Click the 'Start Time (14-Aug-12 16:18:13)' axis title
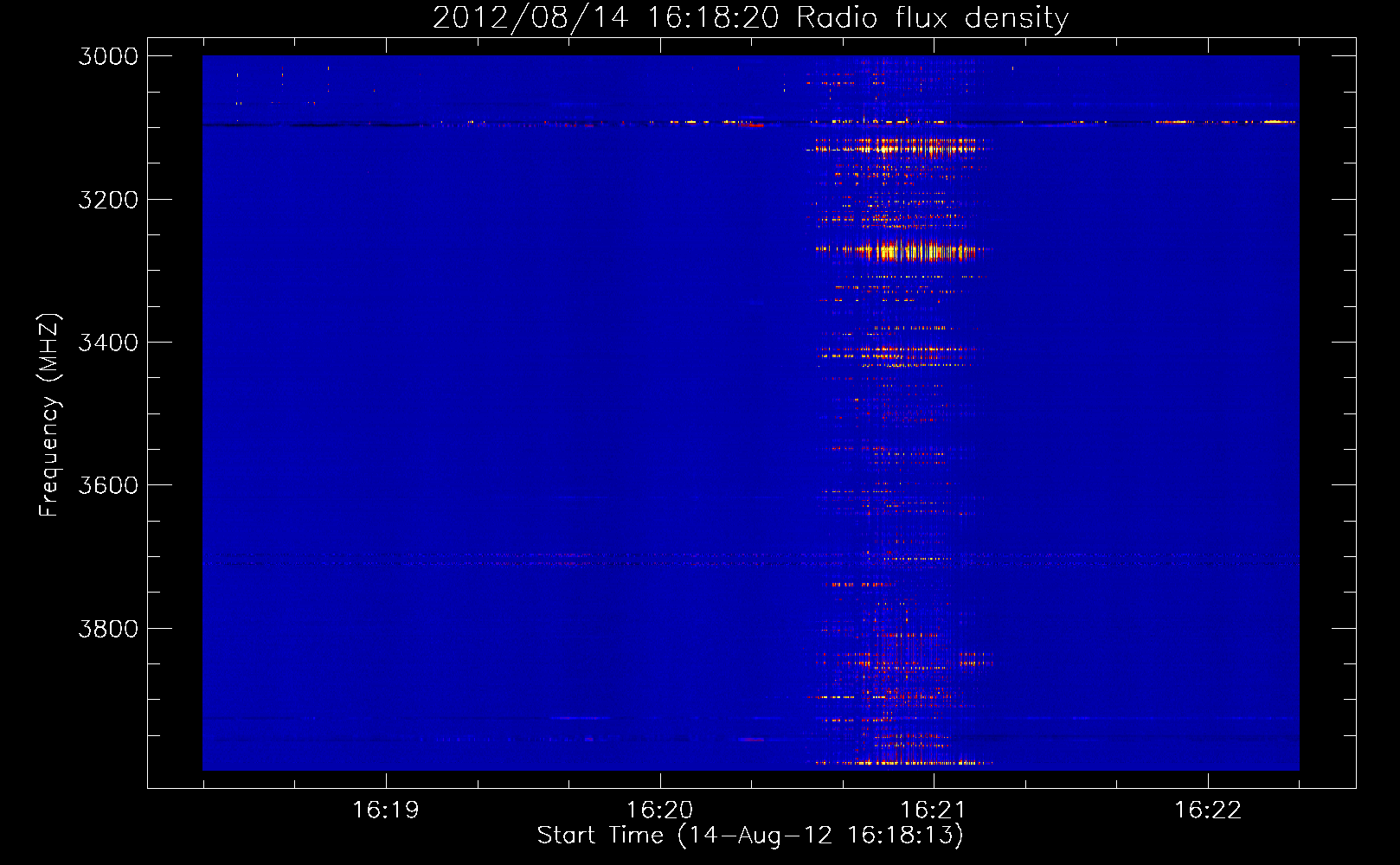Viewport: 1400px width, 865px height. click(750, 835)
